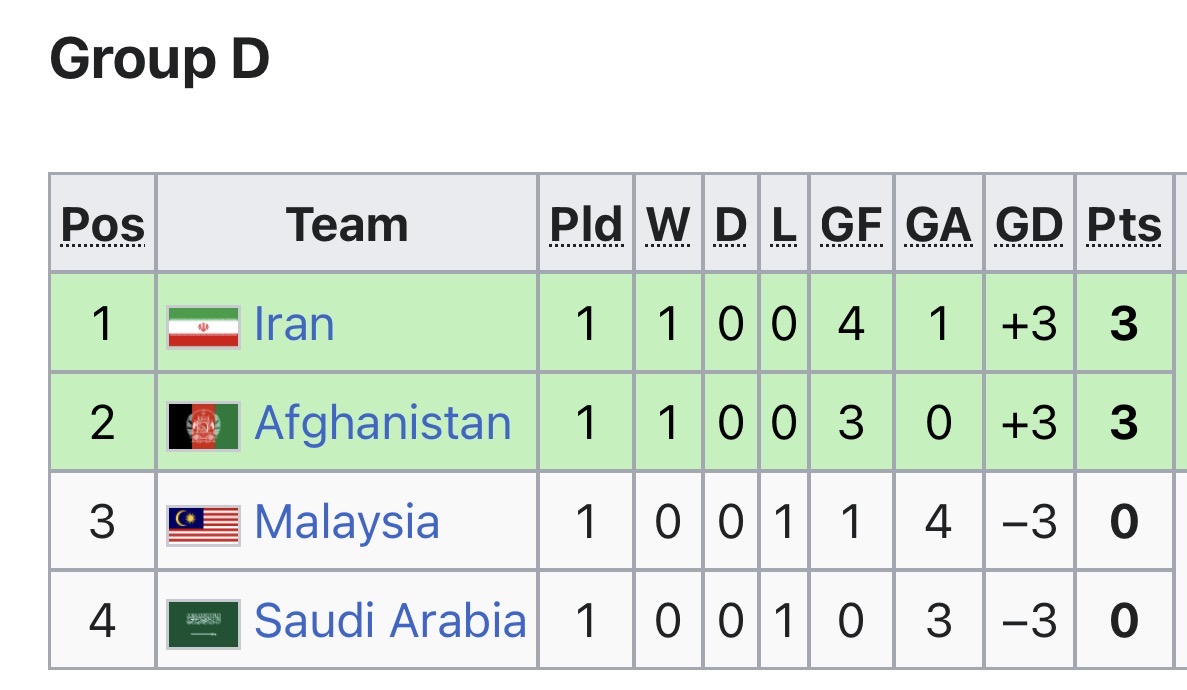Select the W column header
The height and width of the screenshot is (690, 1187).
click(668, 225)
